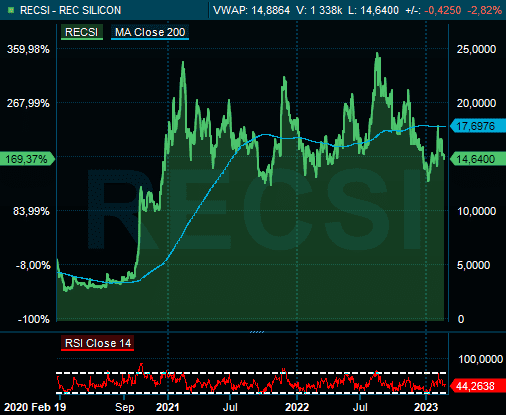Click the 100,0000 RSI scale label

(481, 359)
